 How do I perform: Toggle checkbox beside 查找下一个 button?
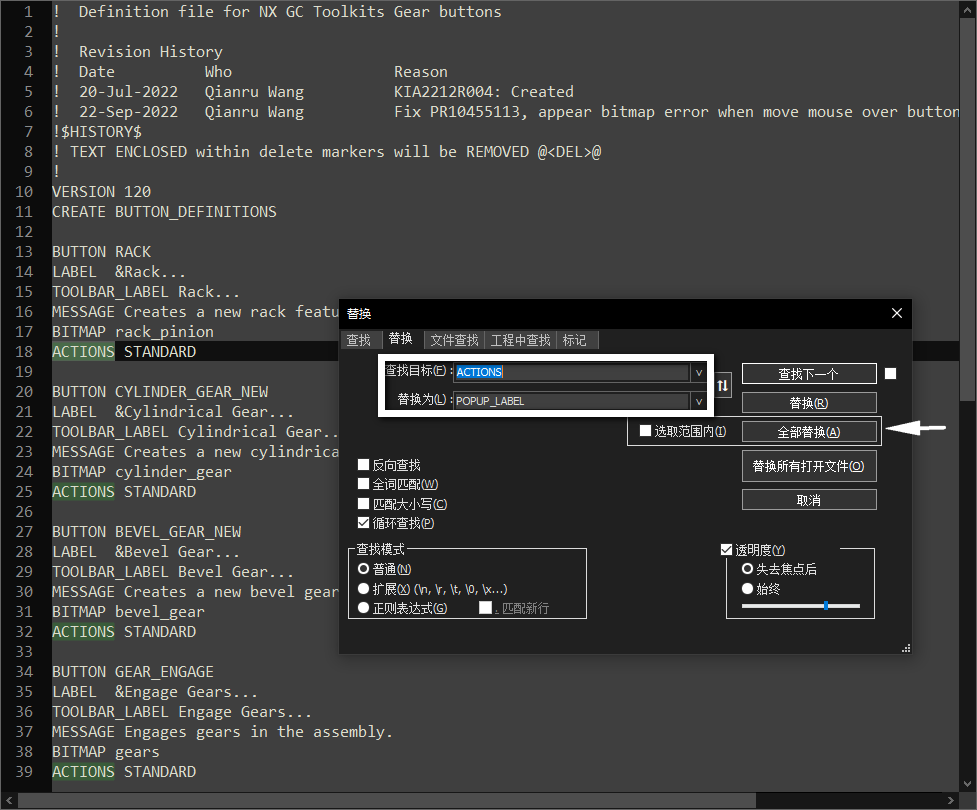pos(890,373)
